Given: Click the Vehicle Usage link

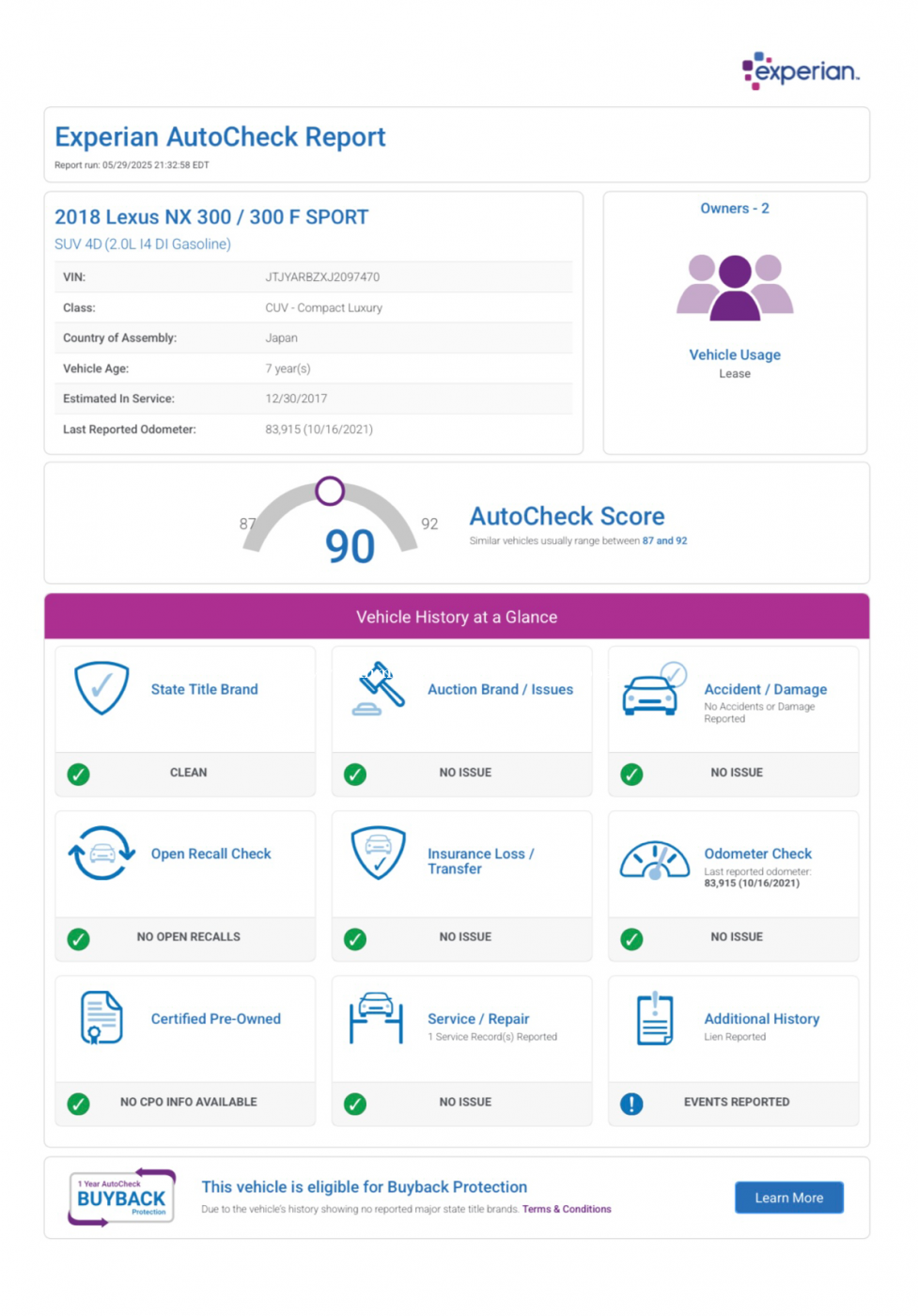Looking at the screenshot, I should tap(735, 354).
